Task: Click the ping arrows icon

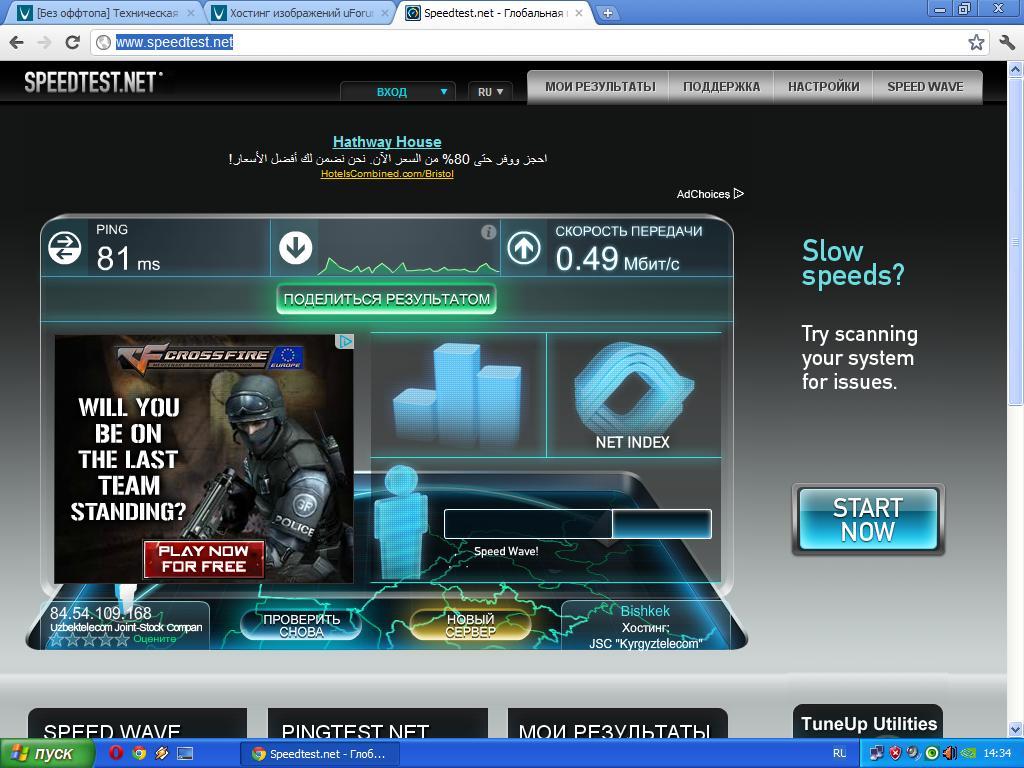Action: tap(65, 248)
